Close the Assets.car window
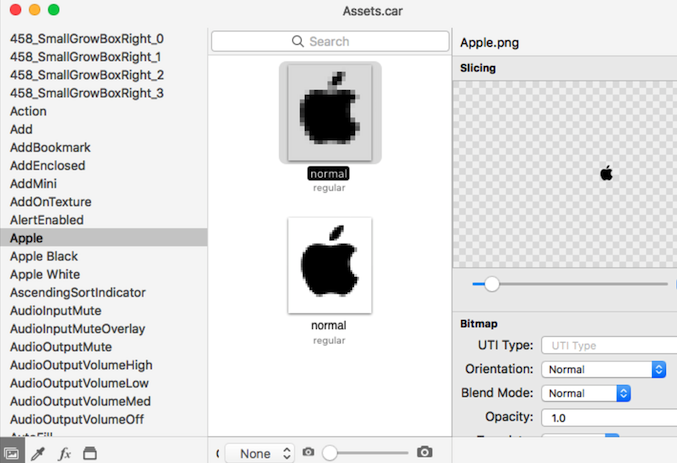 point(16,10)
